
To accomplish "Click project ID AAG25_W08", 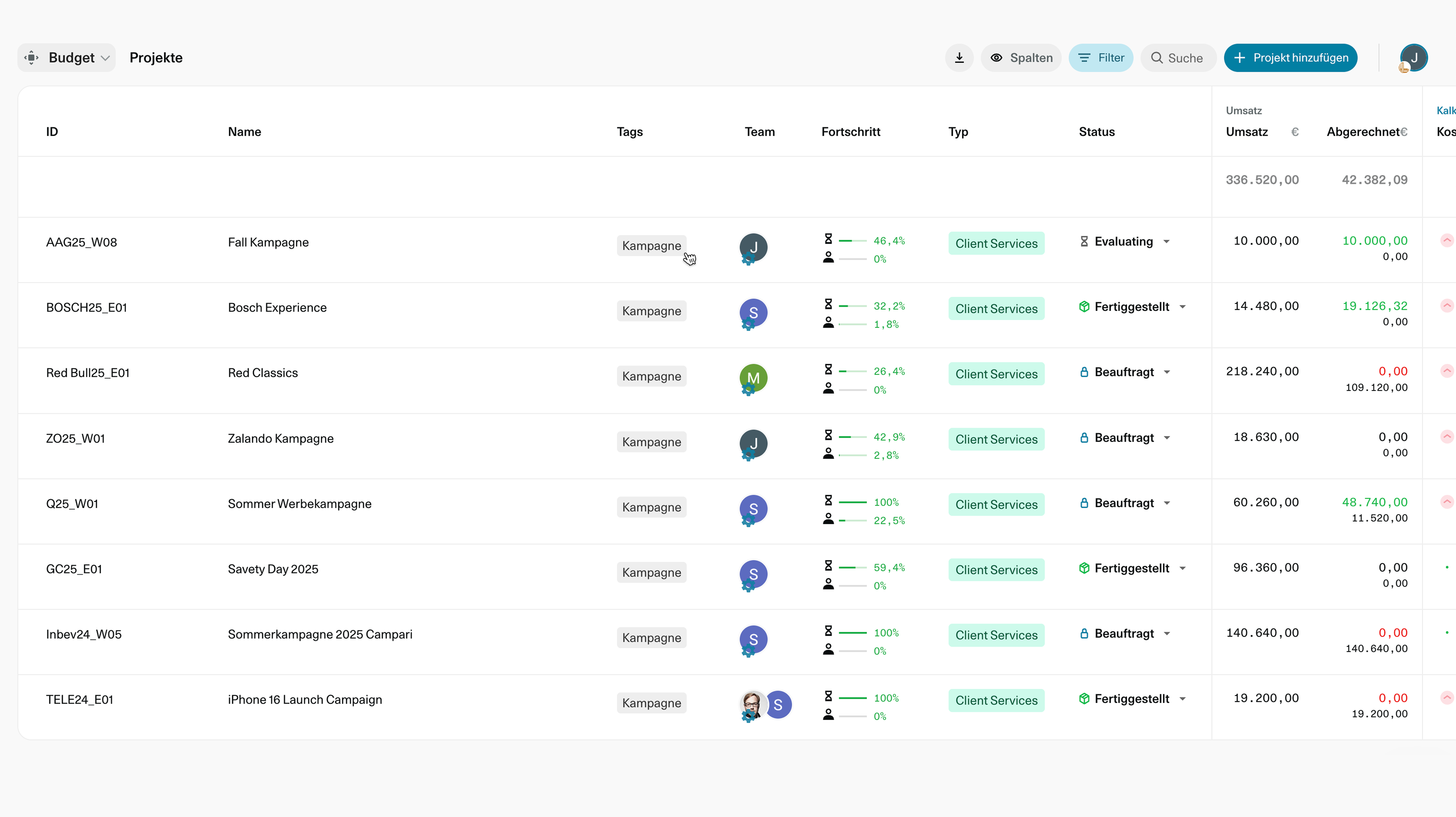I will [x=81, y=242].
